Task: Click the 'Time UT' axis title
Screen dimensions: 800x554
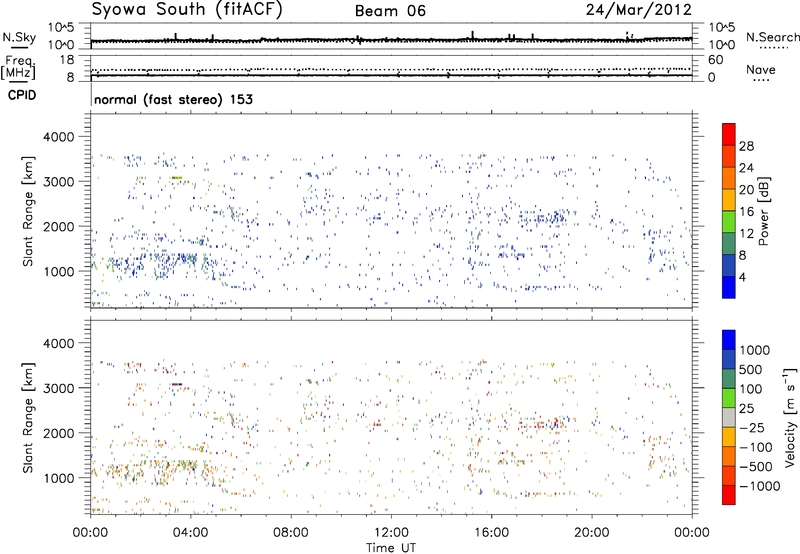Action: [x=391, y=548]
